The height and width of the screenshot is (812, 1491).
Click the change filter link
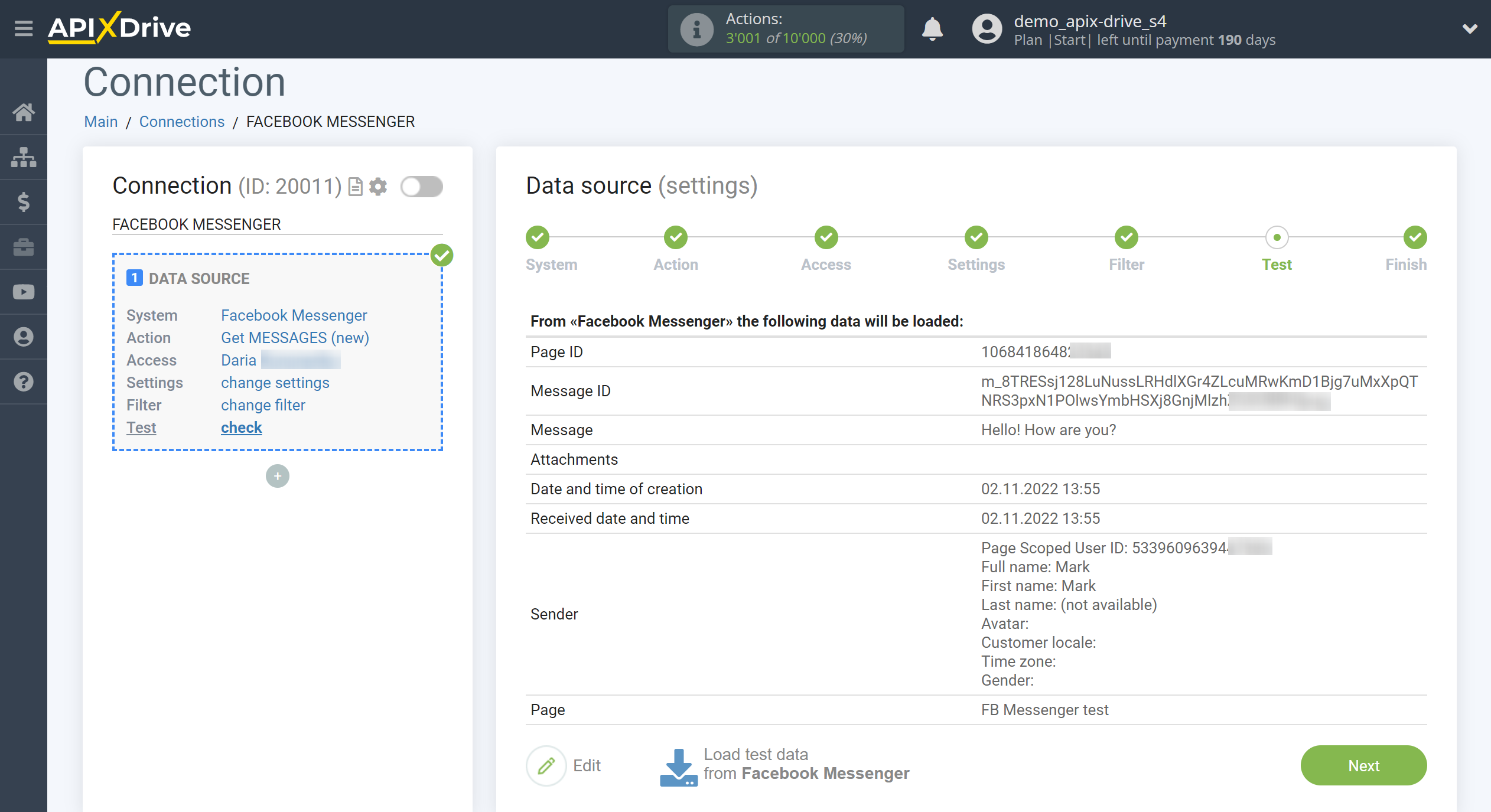[x=263, y=405]
